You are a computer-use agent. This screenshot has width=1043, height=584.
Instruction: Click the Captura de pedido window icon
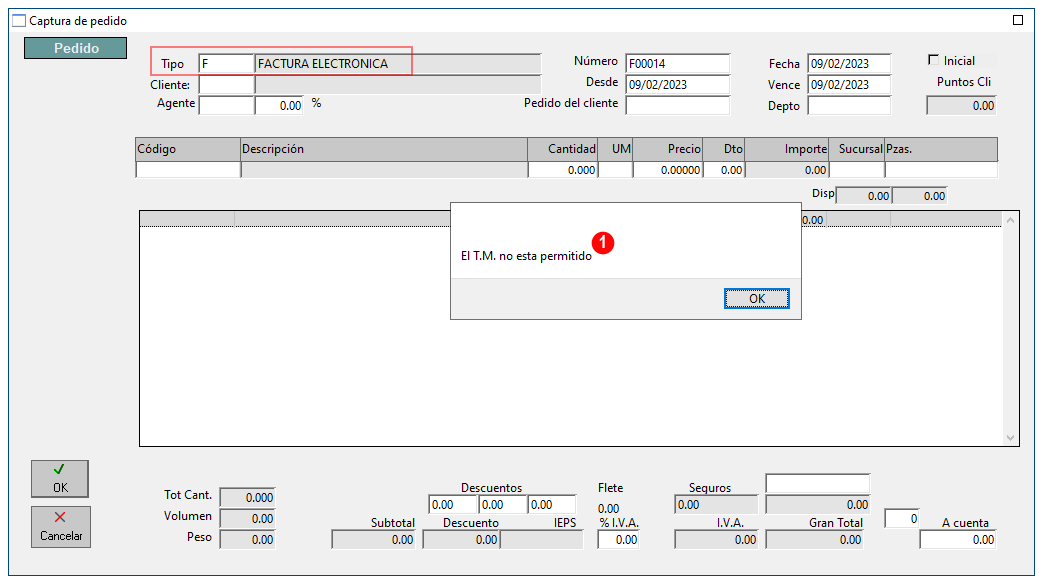[19, 21]
